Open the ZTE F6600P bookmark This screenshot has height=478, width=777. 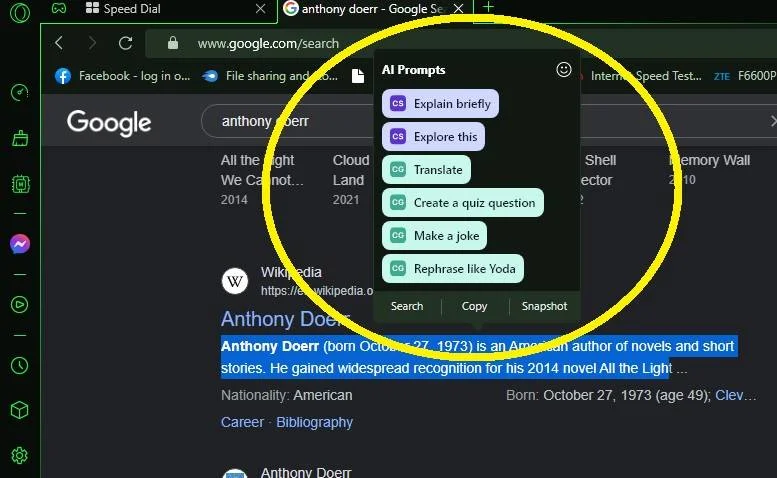click(744, 76)
